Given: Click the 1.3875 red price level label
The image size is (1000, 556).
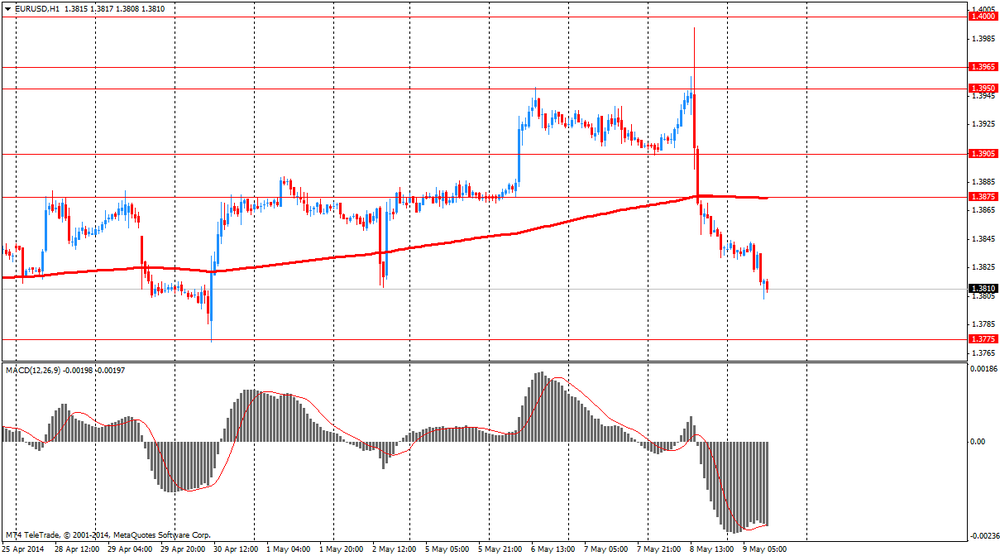Looking at the screenshot, I should coord(983,197).
